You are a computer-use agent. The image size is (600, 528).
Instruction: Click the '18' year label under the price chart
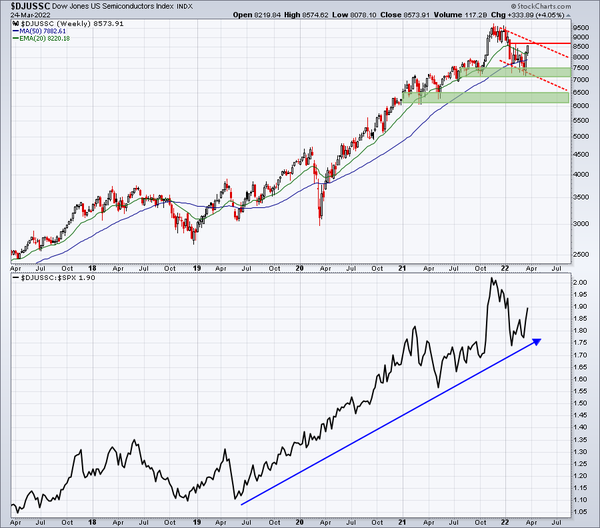click(92, 268)
